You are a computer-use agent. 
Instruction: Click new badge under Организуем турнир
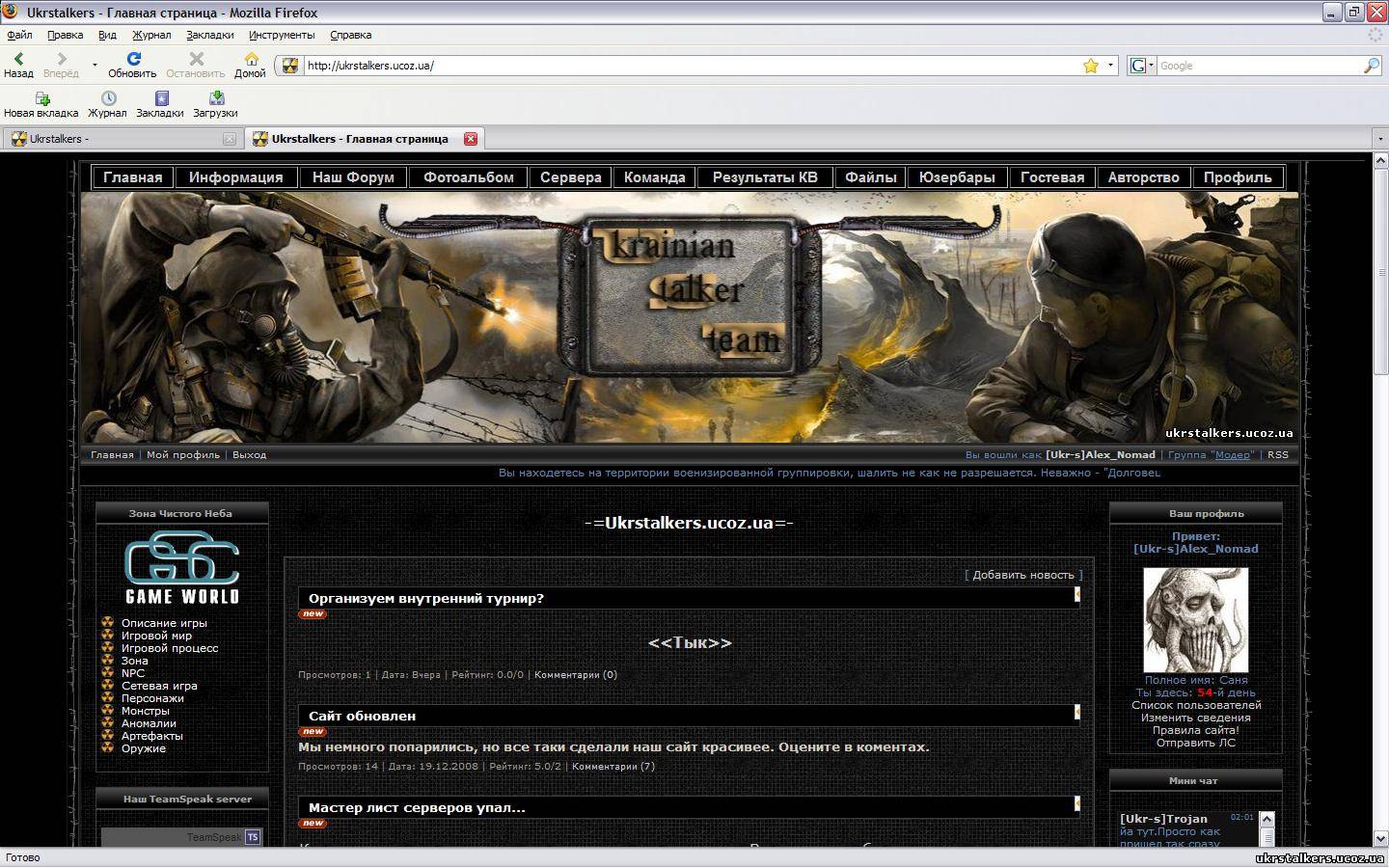coord(313,614)
